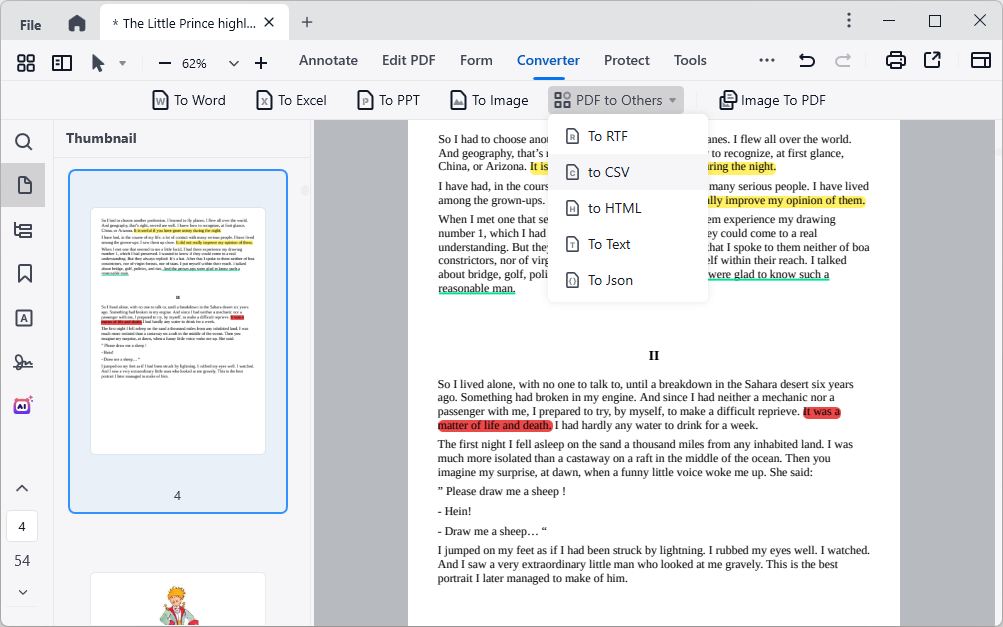Choose To Json in conversion menu
The height and width of the screenshot is (627, 1003).
click(x=609, y=280)
